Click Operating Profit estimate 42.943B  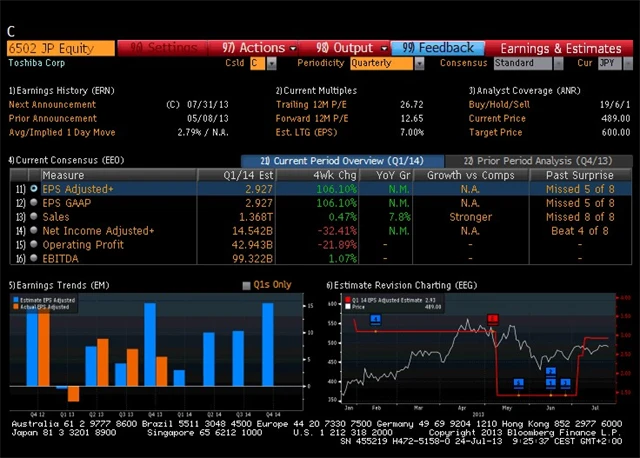point(252,245)
